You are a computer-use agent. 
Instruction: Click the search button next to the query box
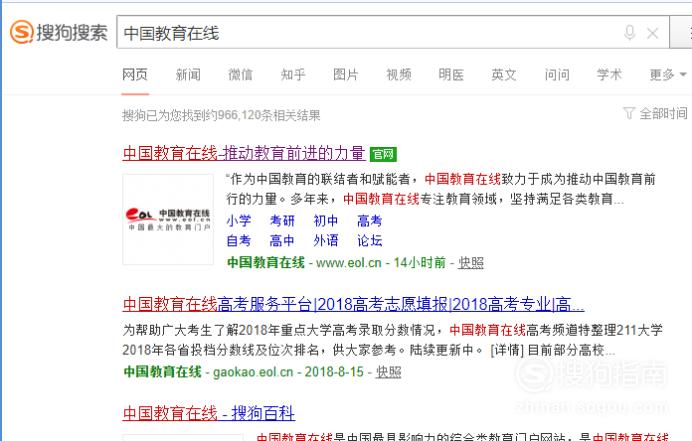click(x=681, y=32)
